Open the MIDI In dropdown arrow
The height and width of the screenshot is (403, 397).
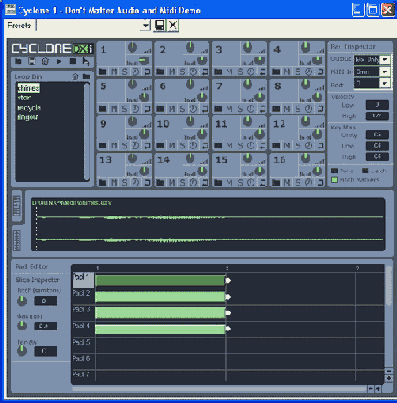click(x=385, y=72)
